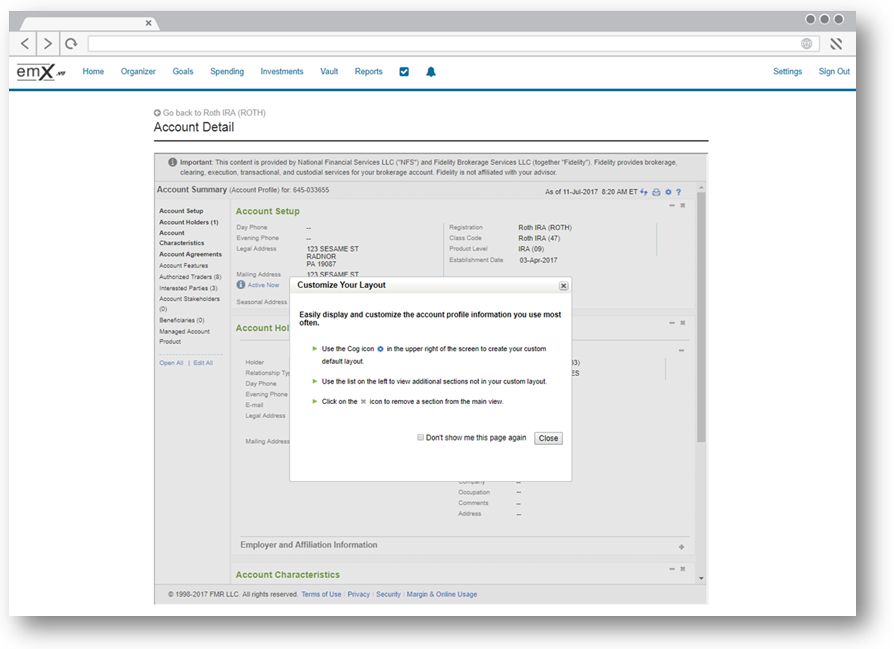Open the Reports menu
This screenshot has width=894, height=649.
coord(368,71)
